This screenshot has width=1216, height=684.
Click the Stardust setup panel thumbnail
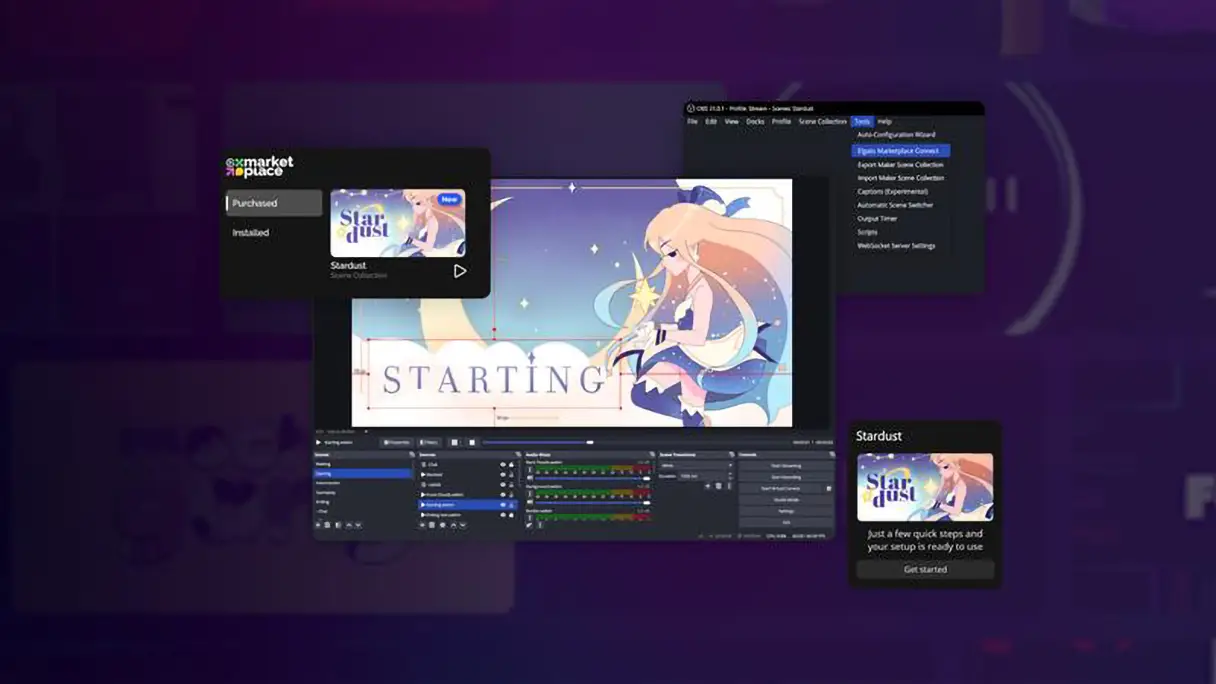[925, 487]
